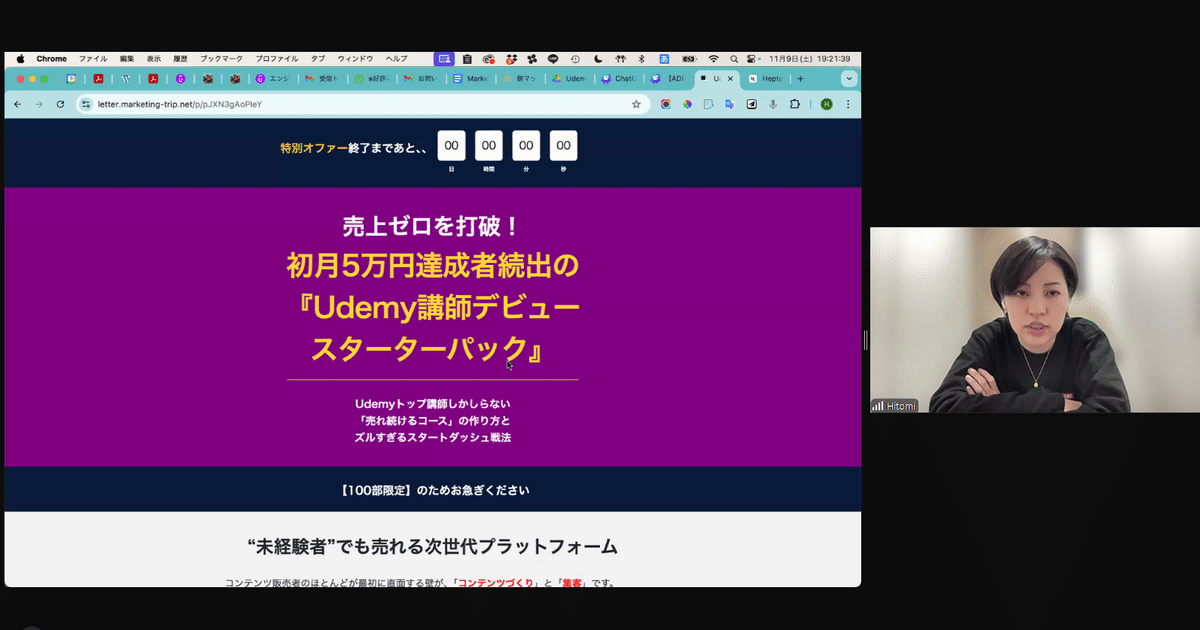Switch to the 【AD tab
Screen dimensions: 1200x630
point(668,79)
